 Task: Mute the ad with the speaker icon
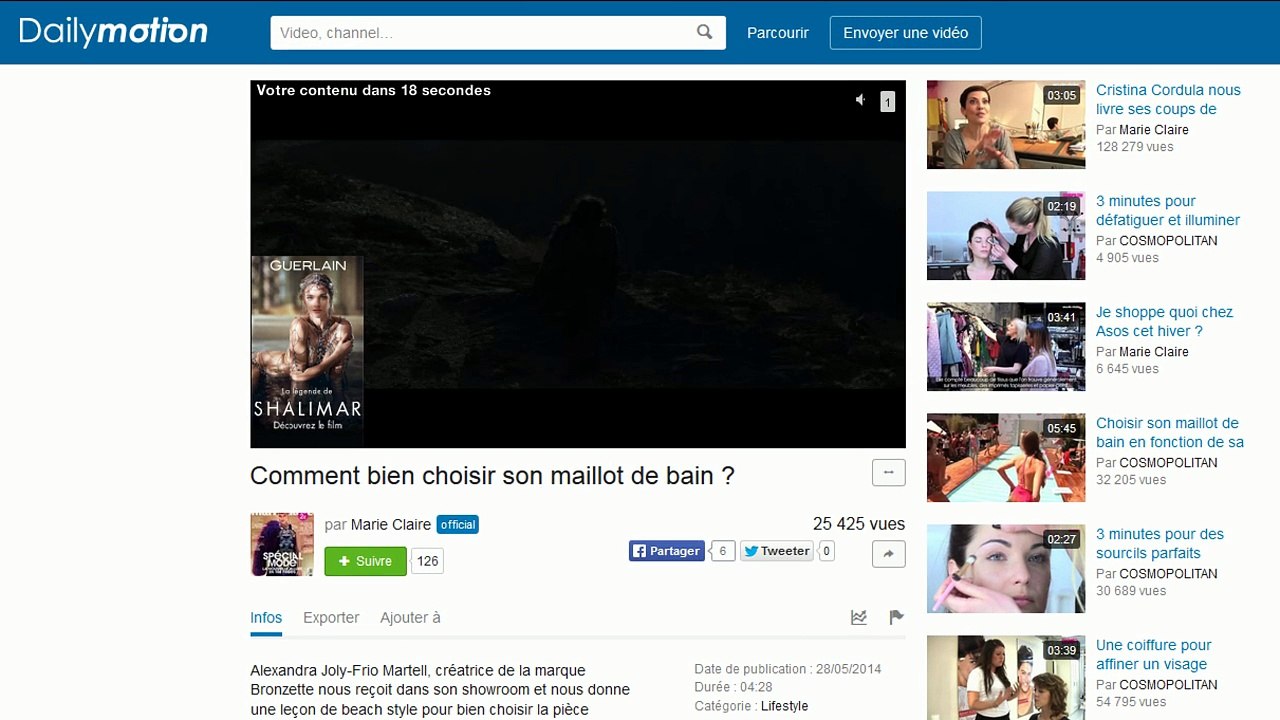tap(860, 100)
